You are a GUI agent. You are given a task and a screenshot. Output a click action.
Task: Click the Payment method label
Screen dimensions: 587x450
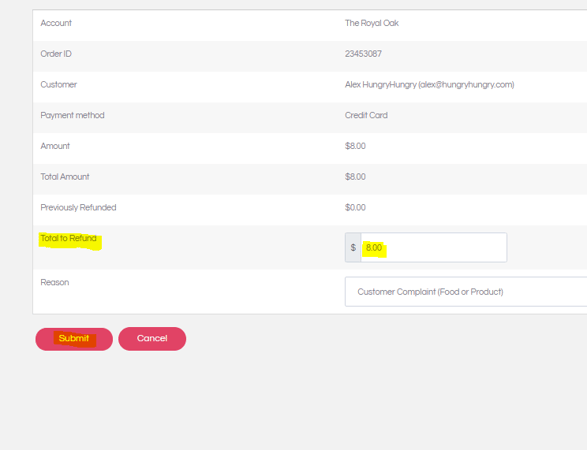(72, 115)
